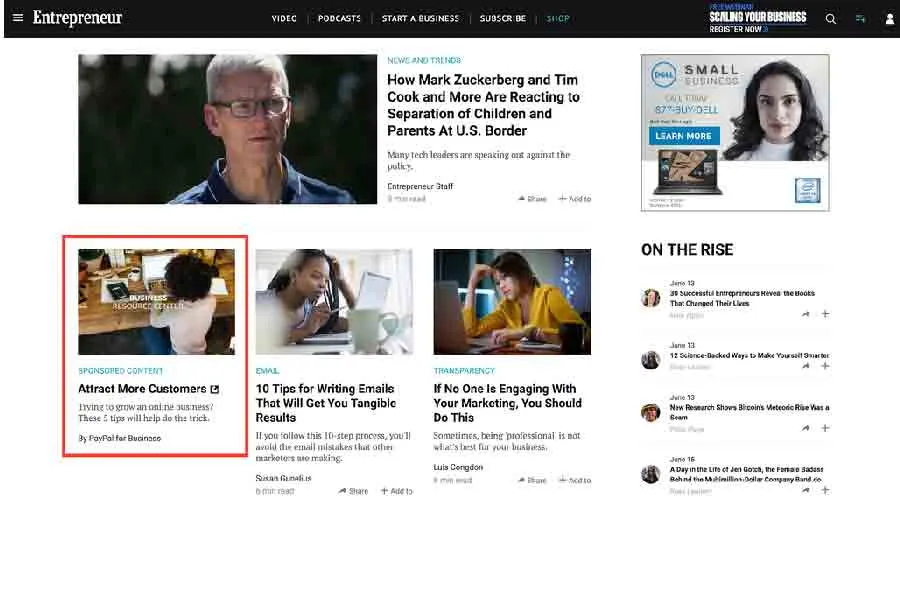Select Start a Business in navigation

coord(420,19)
